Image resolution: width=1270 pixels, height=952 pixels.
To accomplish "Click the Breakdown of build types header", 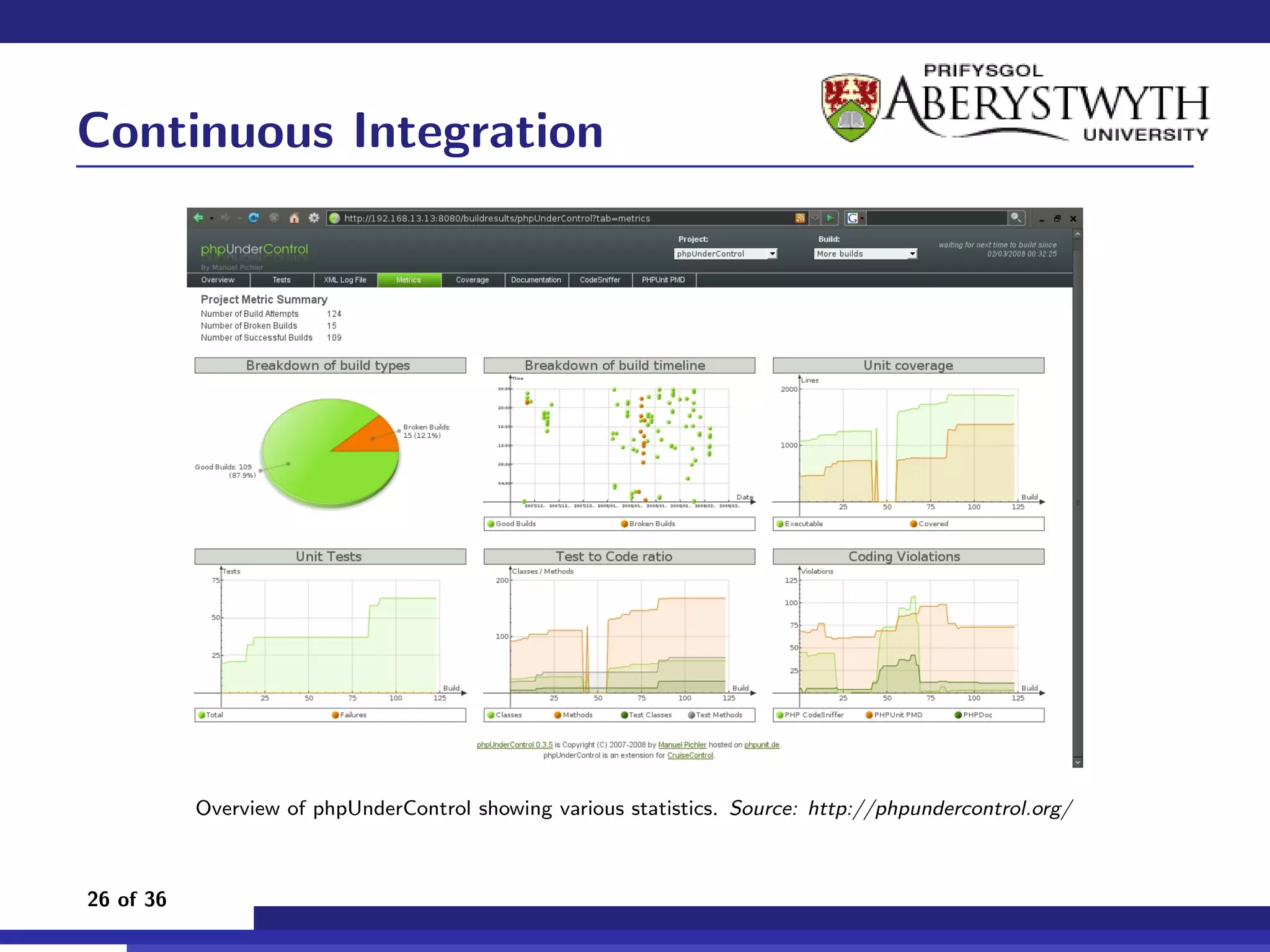I will tap(330, 365).
